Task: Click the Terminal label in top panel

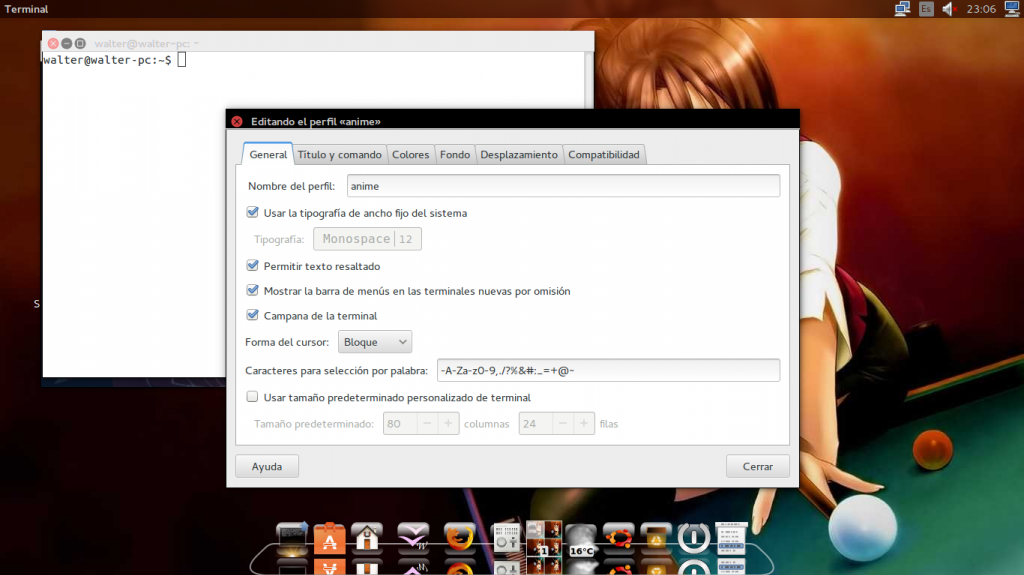Action: (26, 9)
